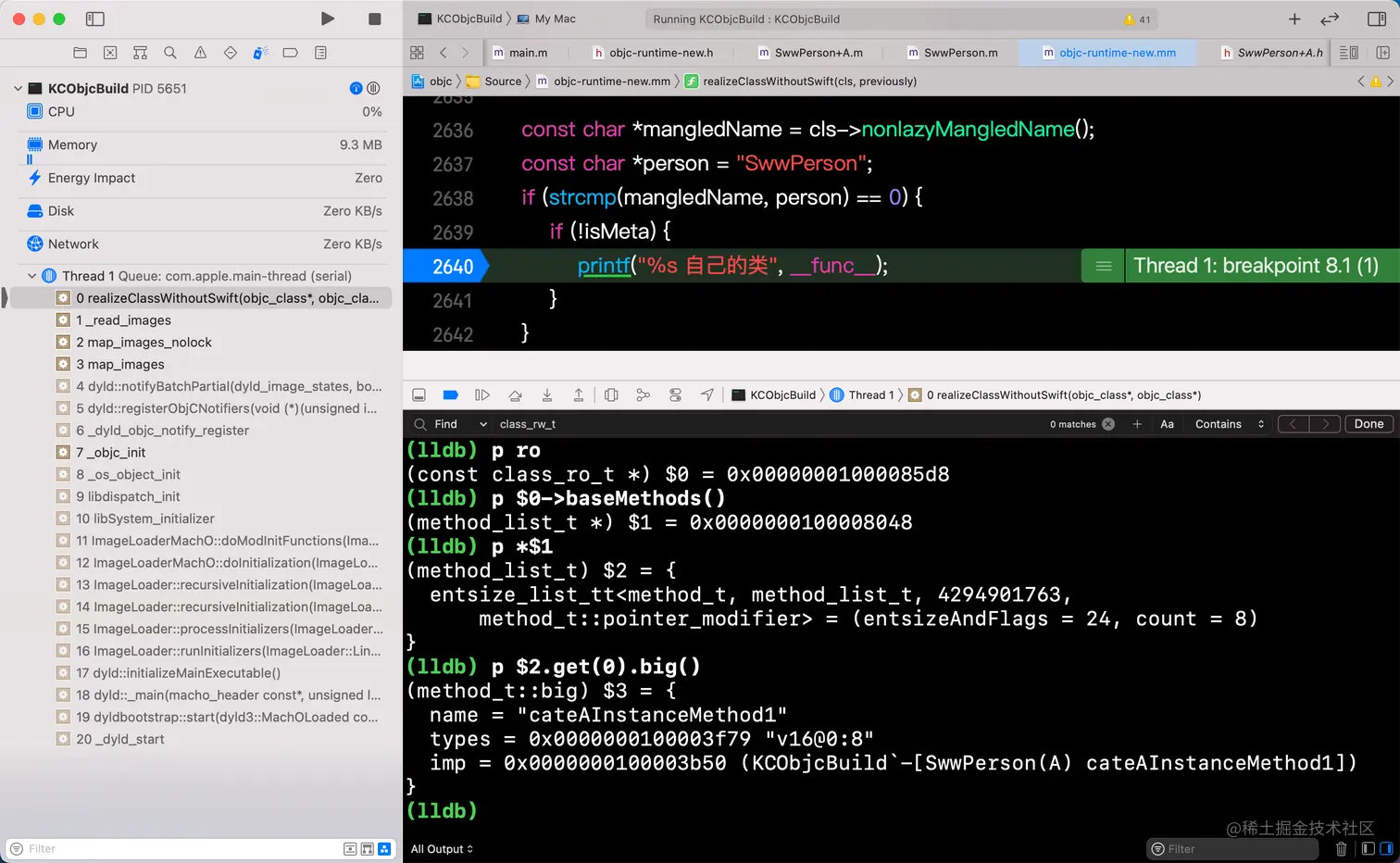1400x863 pixels.
Task: Open the symbol navigator
Action: 140,53
